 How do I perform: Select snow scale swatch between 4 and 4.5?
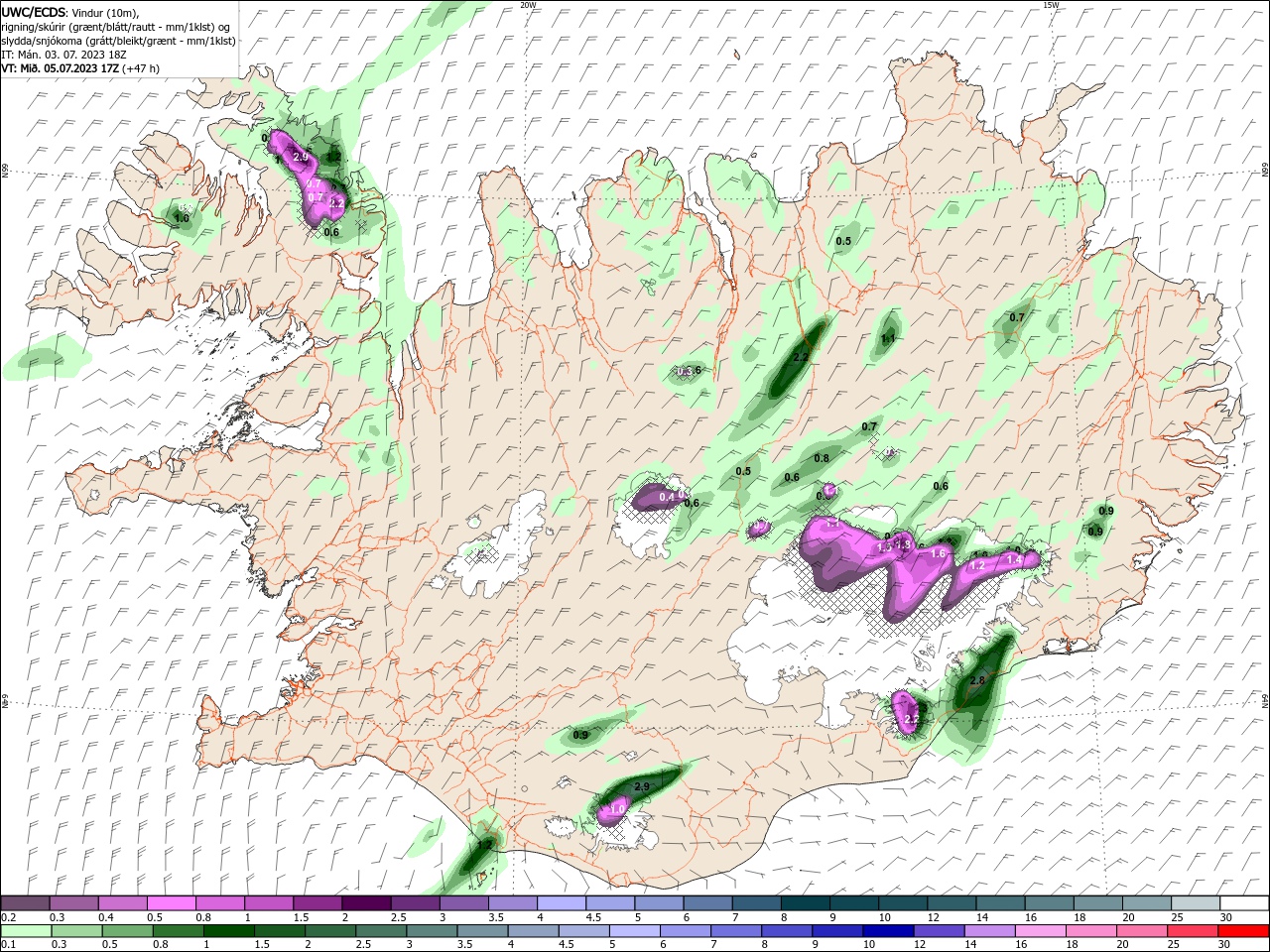tap(562, 903)
